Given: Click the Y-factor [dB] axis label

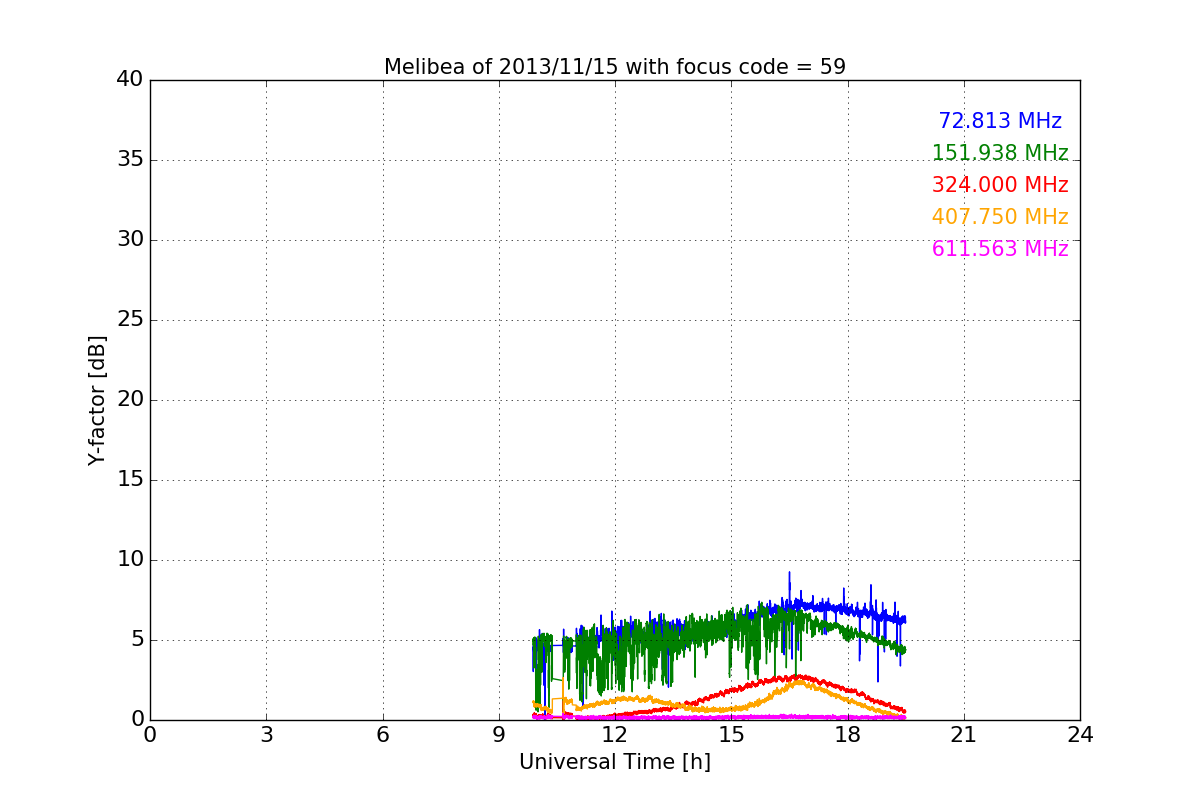Looking at the screenshot, I should [97, 400].
